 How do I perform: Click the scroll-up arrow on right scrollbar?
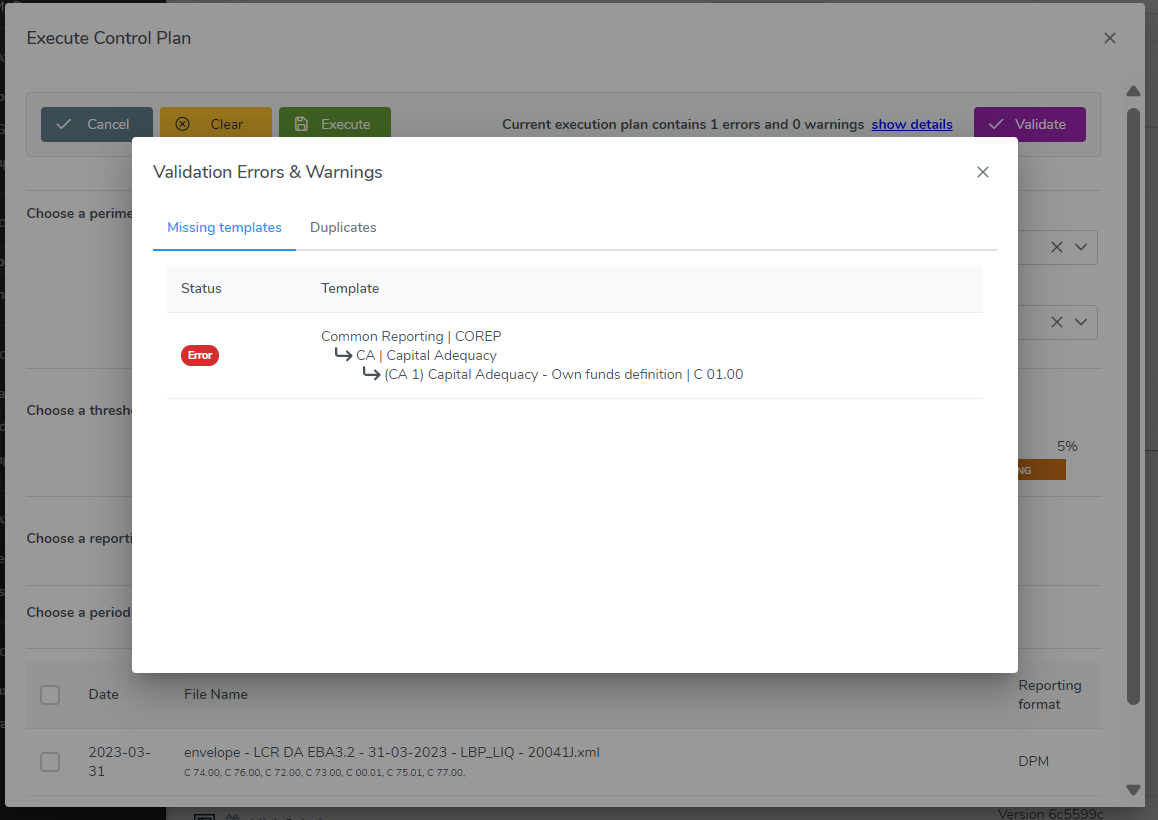point(1133,91)
